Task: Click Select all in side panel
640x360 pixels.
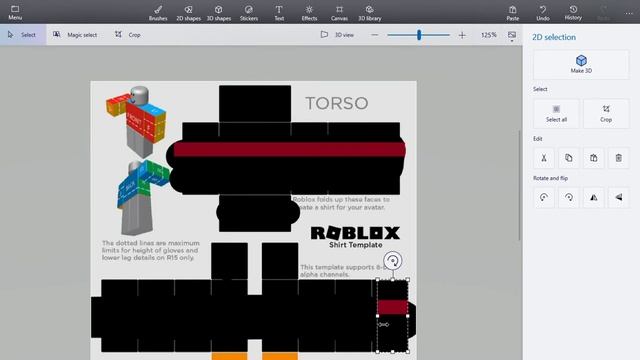Action: pyautogui.click(x=556, y=114)
